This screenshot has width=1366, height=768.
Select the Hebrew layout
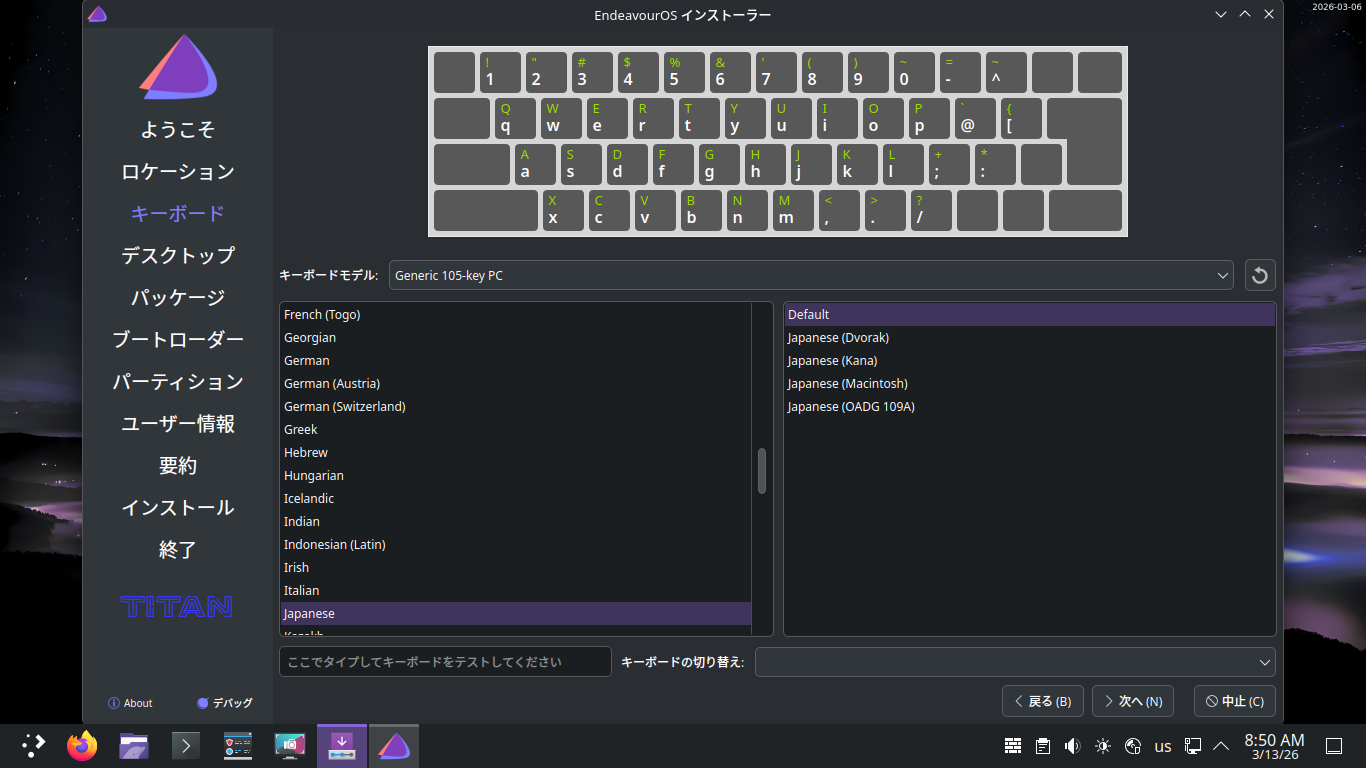tap(515, 453)
